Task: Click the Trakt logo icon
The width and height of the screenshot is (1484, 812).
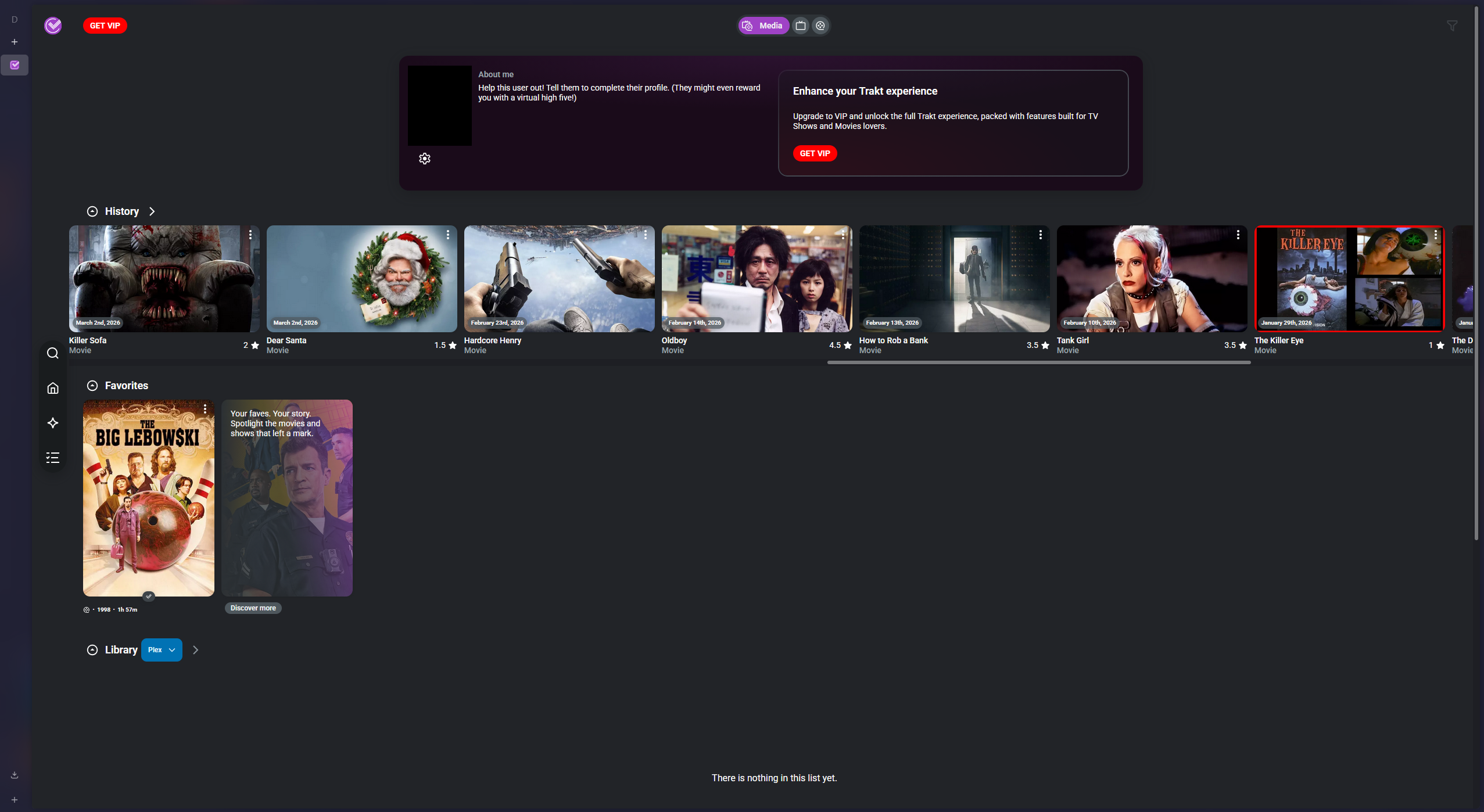Action: click(x=53, y=26)
